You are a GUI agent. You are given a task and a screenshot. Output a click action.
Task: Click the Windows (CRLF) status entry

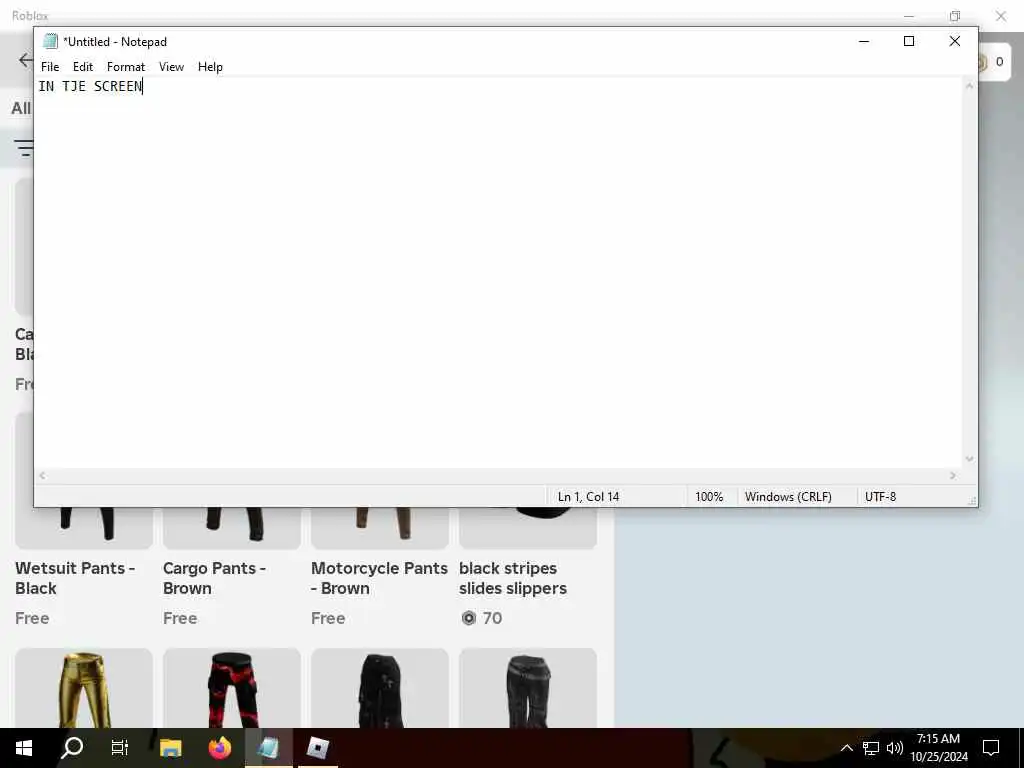(788, 497)
